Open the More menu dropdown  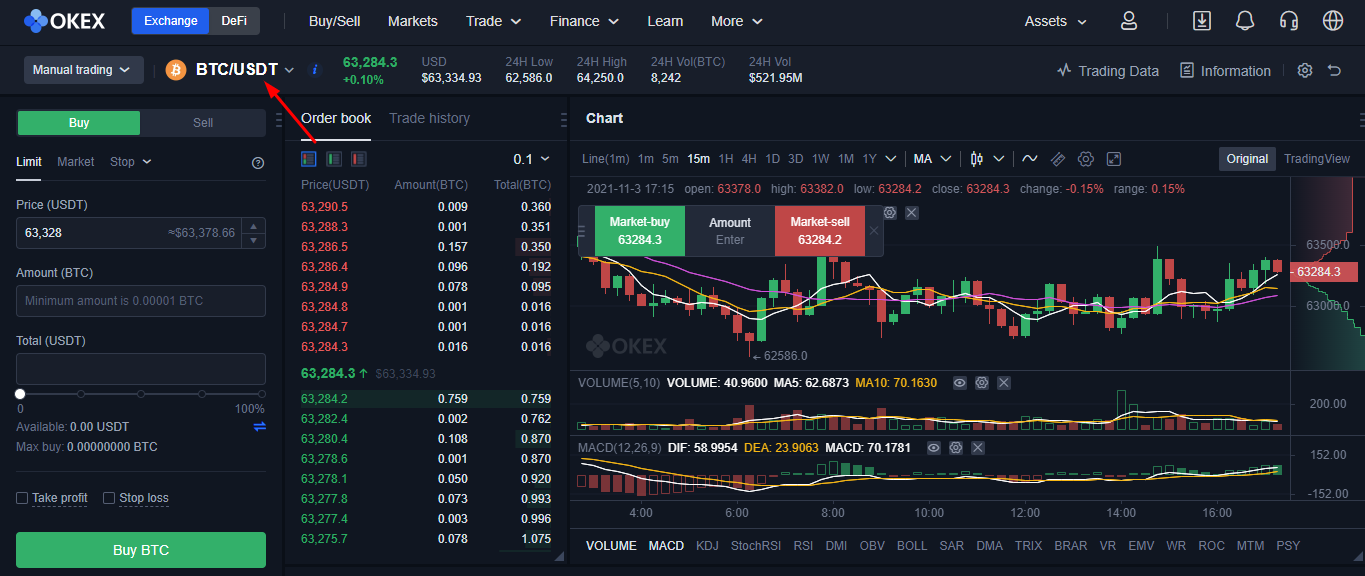737,21
